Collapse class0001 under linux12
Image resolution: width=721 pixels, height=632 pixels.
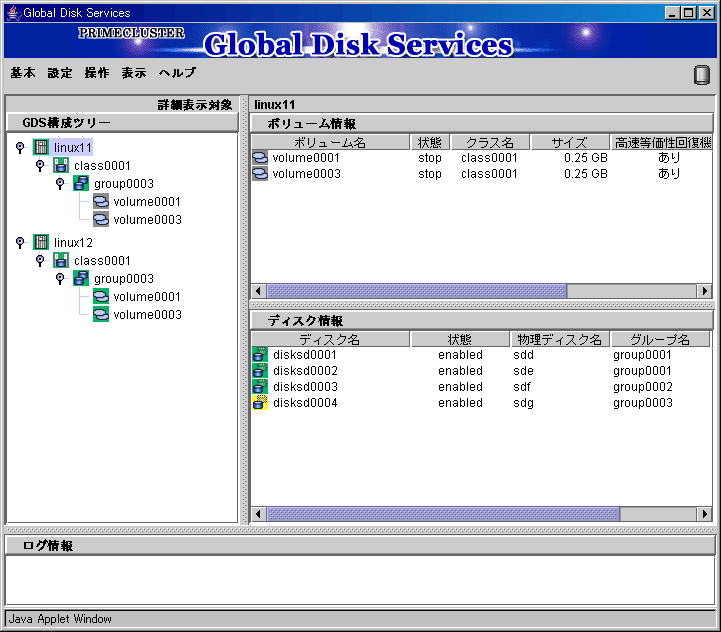pyautogui.click(x=40, y=260)
